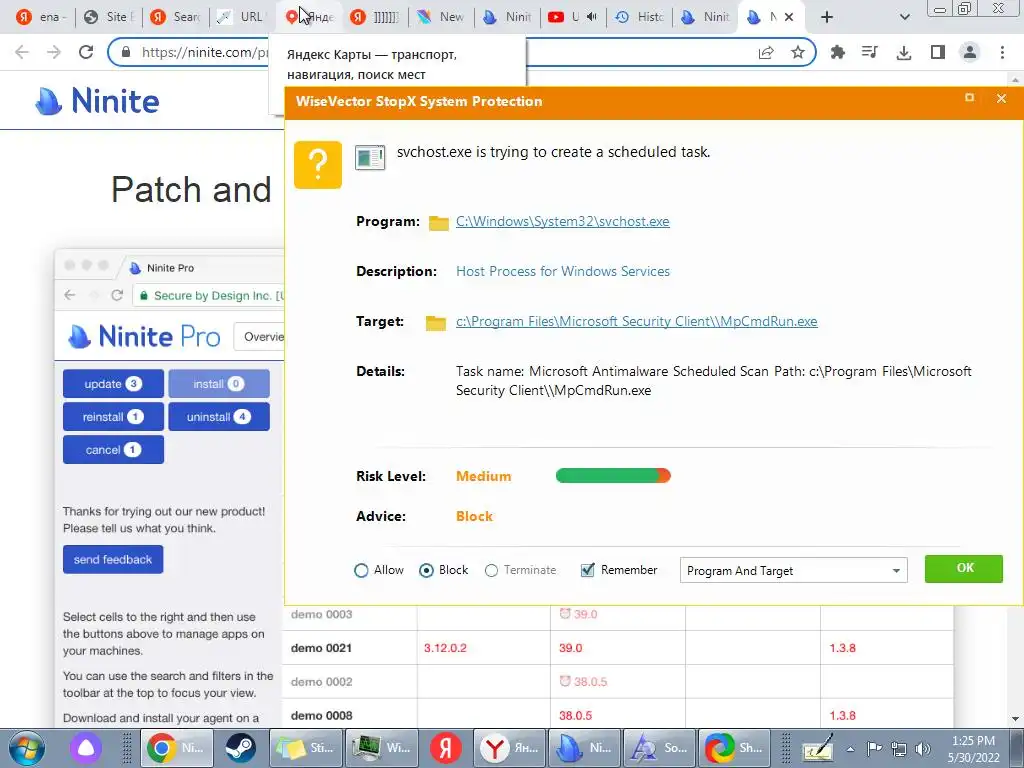The width and height of the screenshot is (1024, 768).
Task: Select the Block radio option
Action: tap(426, 570)
